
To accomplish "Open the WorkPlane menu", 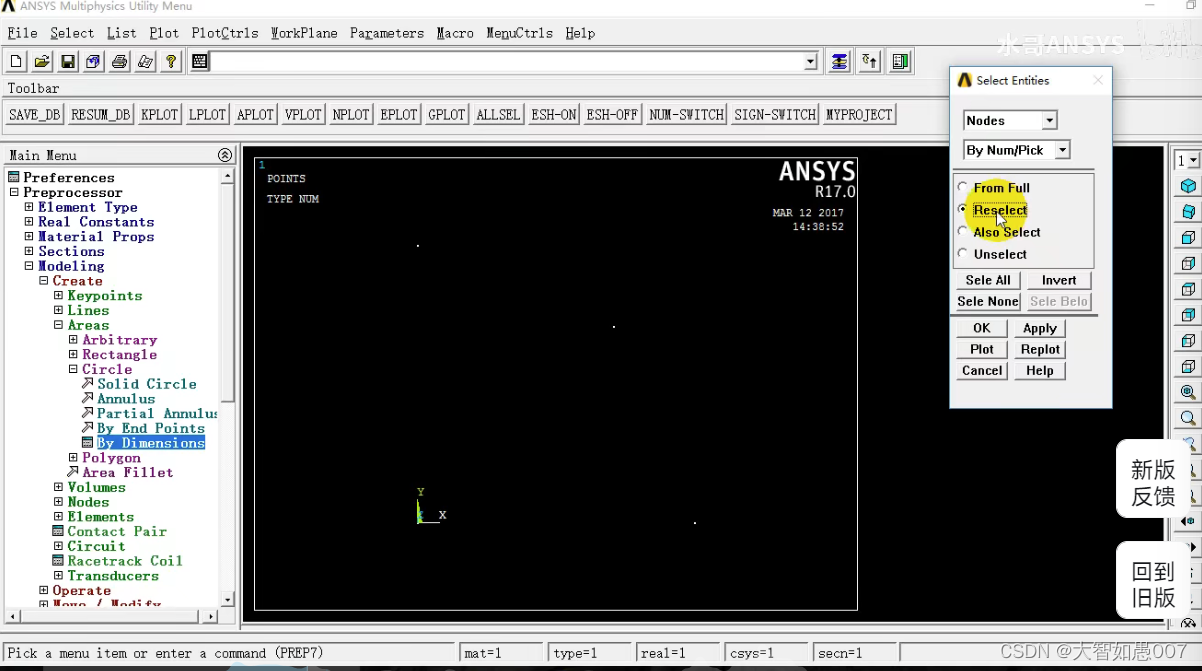I will pos(304,33).
